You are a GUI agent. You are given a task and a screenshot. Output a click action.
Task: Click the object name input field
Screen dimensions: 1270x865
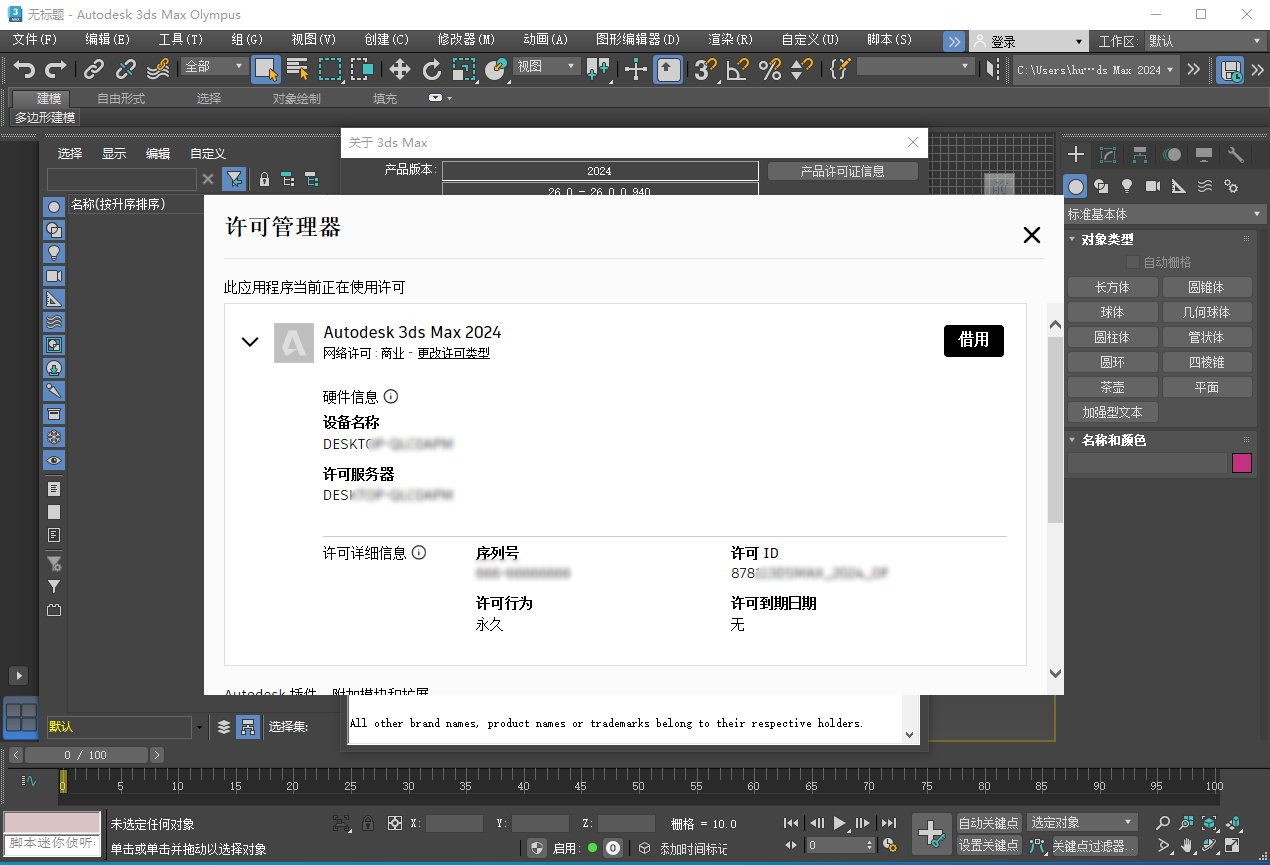click(x=1147, y=463)
